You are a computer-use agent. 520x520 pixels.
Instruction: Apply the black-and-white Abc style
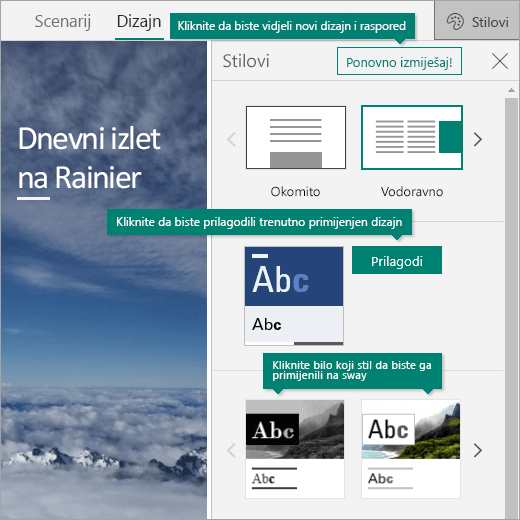tap(295, 449)
